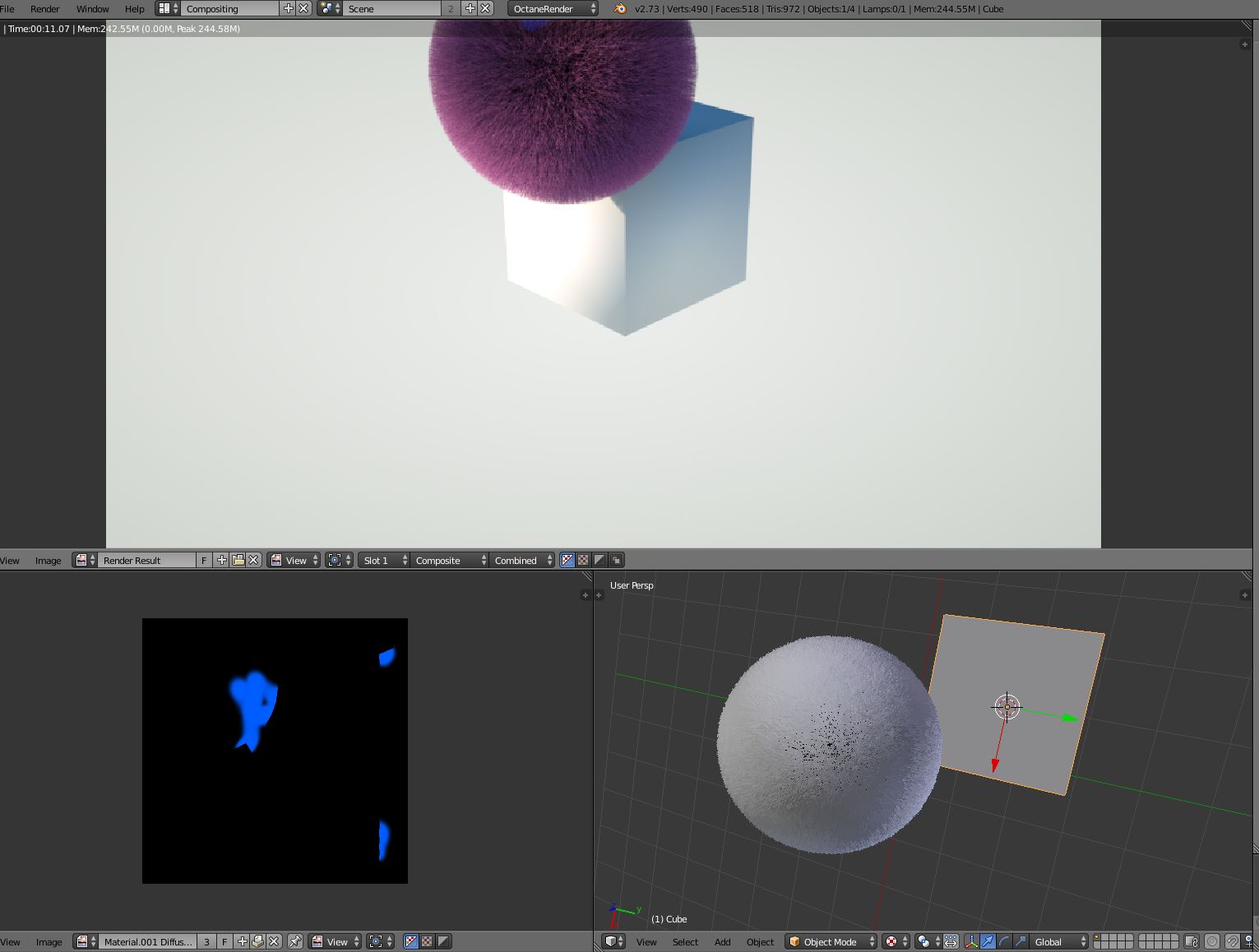Enable the rotate manipulator
Screen dimensions: 1259x952
pyautogui.click(x=1004, y=941)
